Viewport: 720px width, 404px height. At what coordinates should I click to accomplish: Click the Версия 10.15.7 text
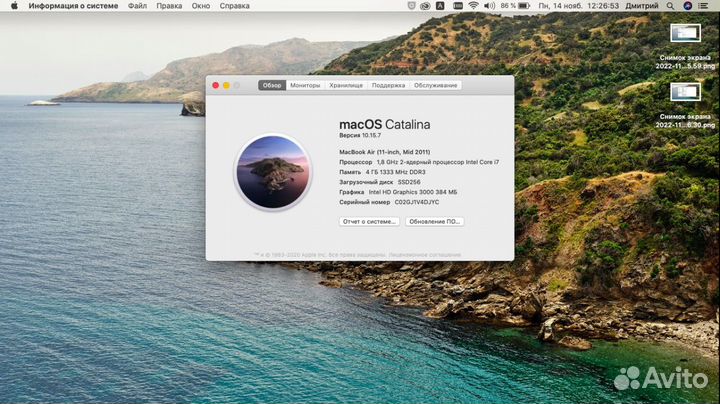click(360, 135)
